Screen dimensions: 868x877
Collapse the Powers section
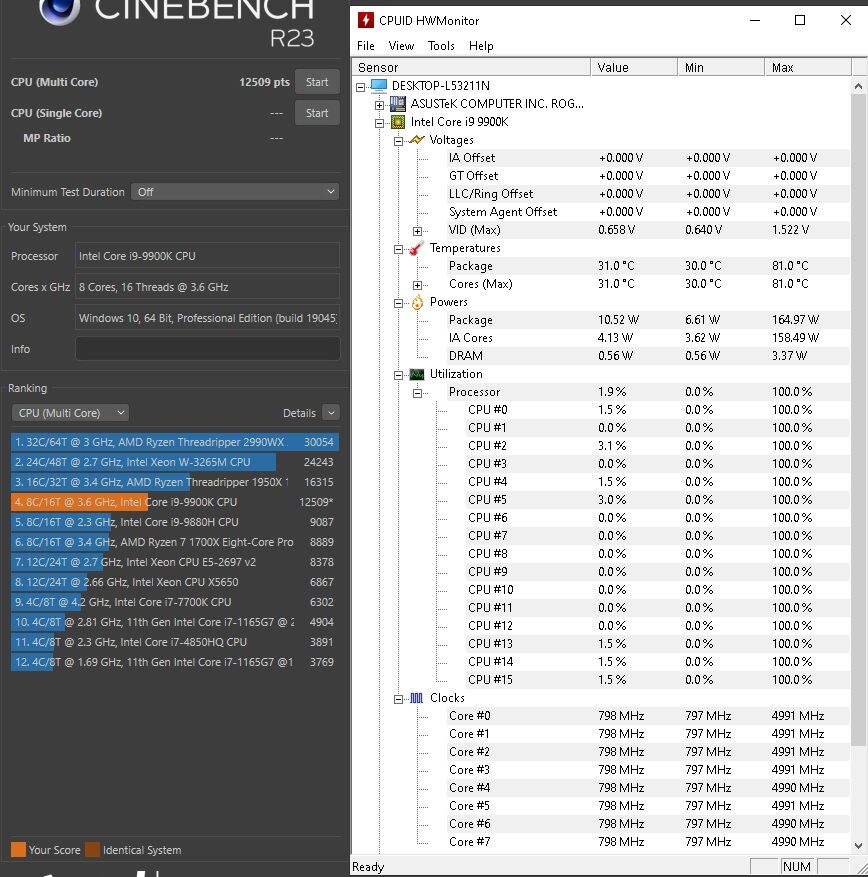coord(399,303)
